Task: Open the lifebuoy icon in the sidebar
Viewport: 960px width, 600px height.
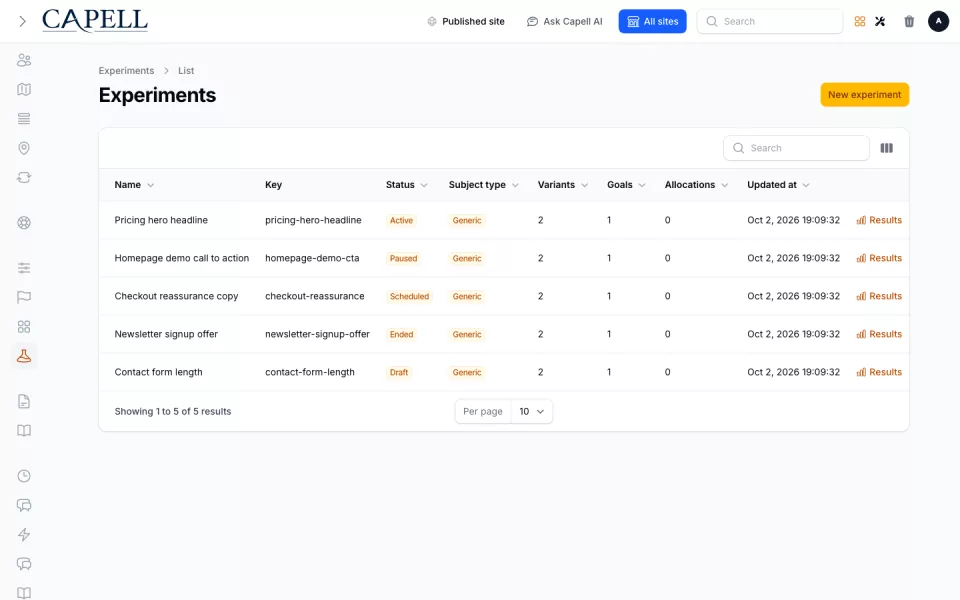Action: 24,223
